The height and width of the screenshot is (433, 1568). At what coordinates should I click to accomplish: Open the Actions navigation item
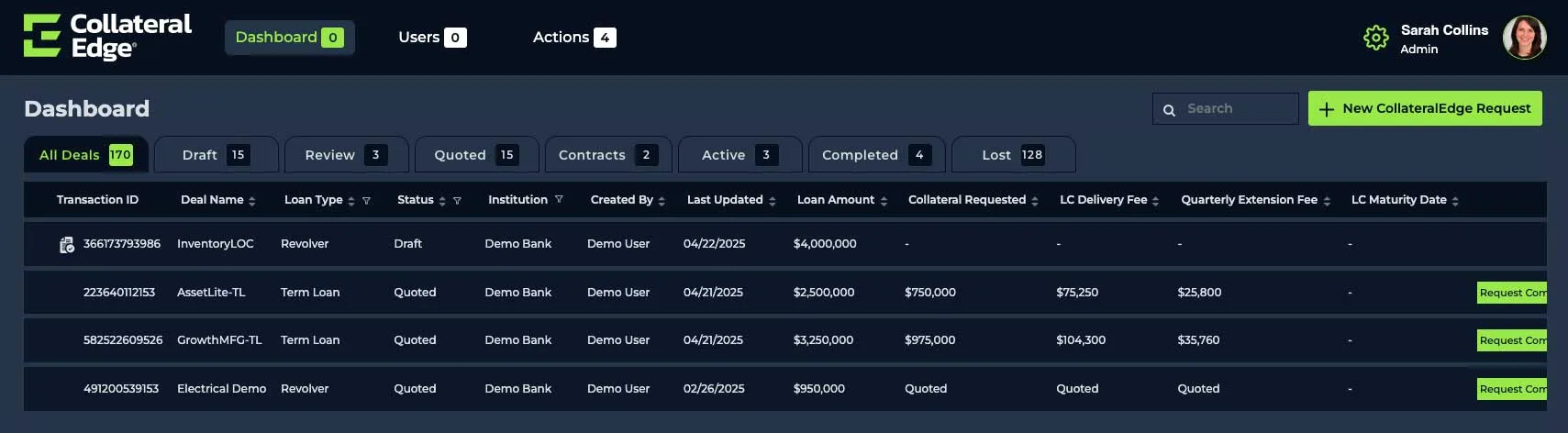tap(574, 38)
